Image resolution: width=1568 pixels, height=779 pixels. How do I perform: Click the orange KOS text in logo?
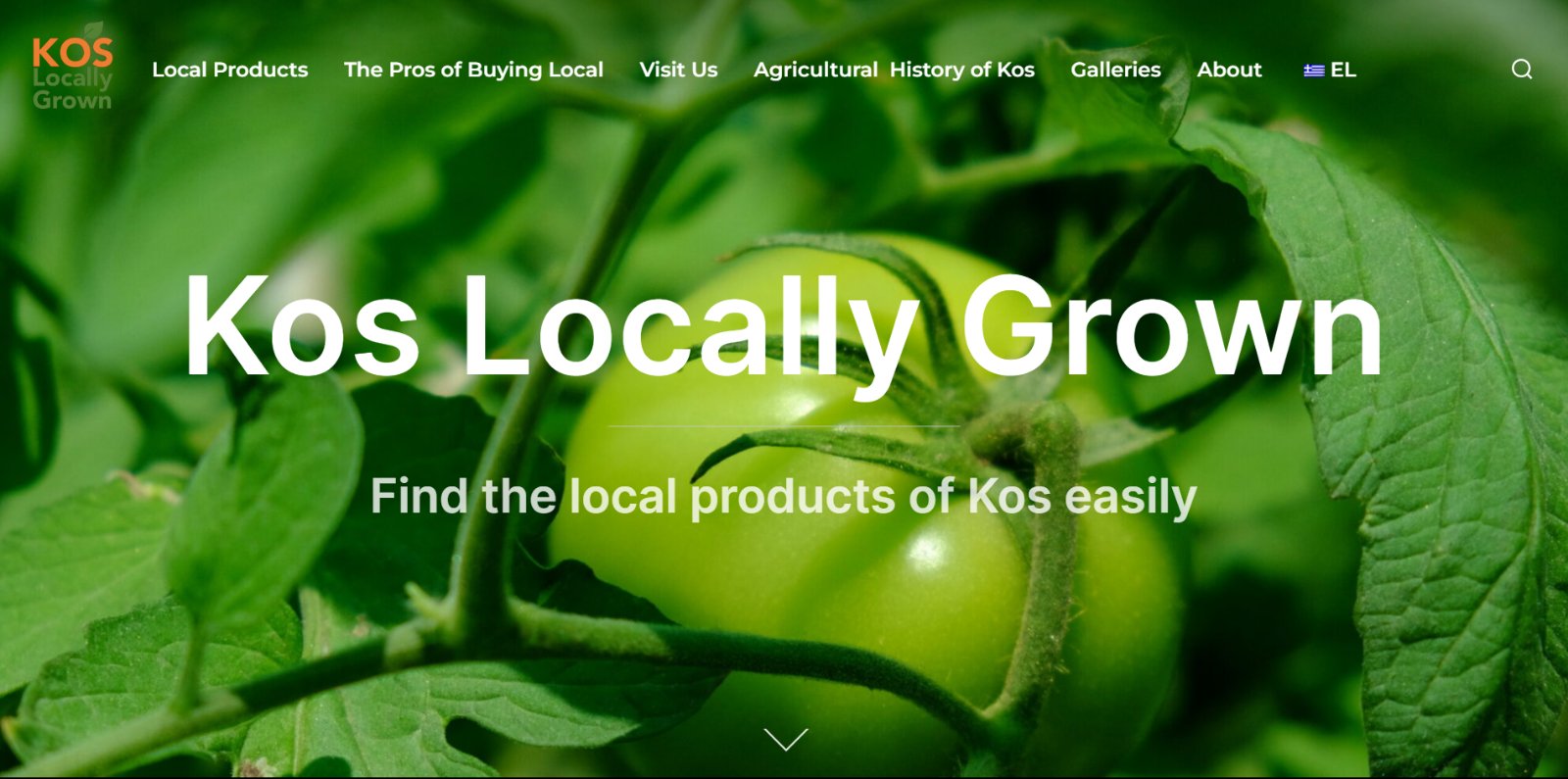coord(73,53)
